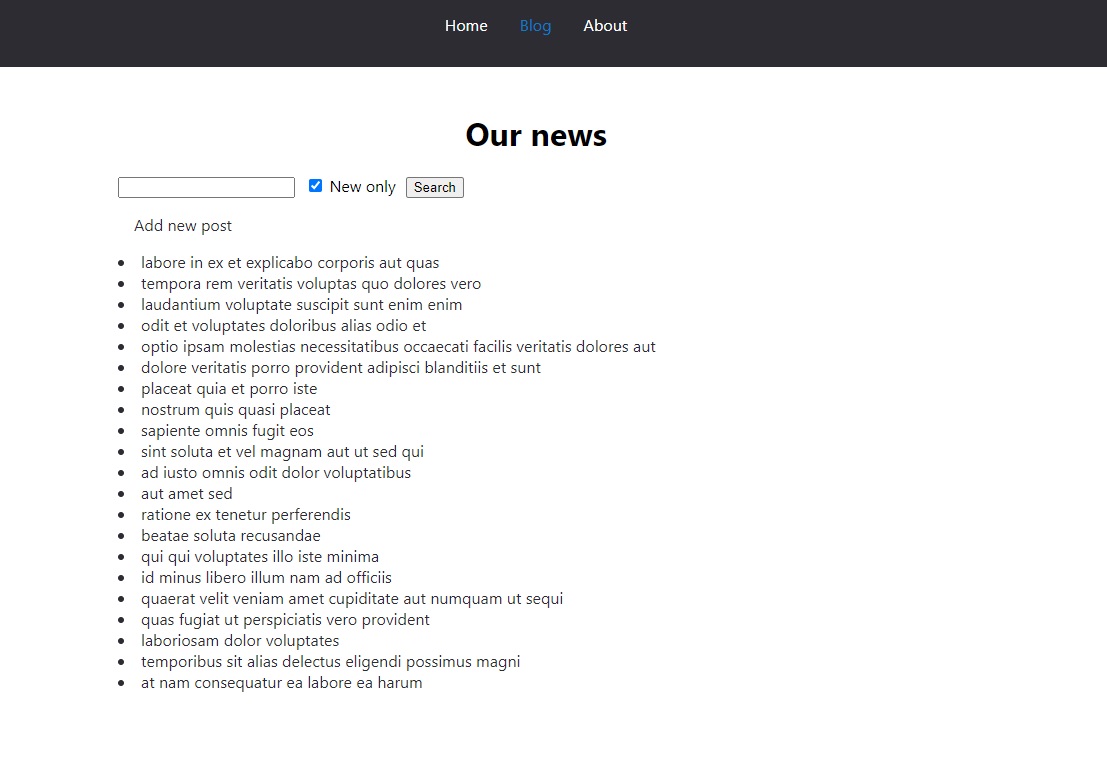Select "laudantium voluptate suscipit sunt enim enim"
This screenshot has width=1107, height=763.
coord(301,305)
